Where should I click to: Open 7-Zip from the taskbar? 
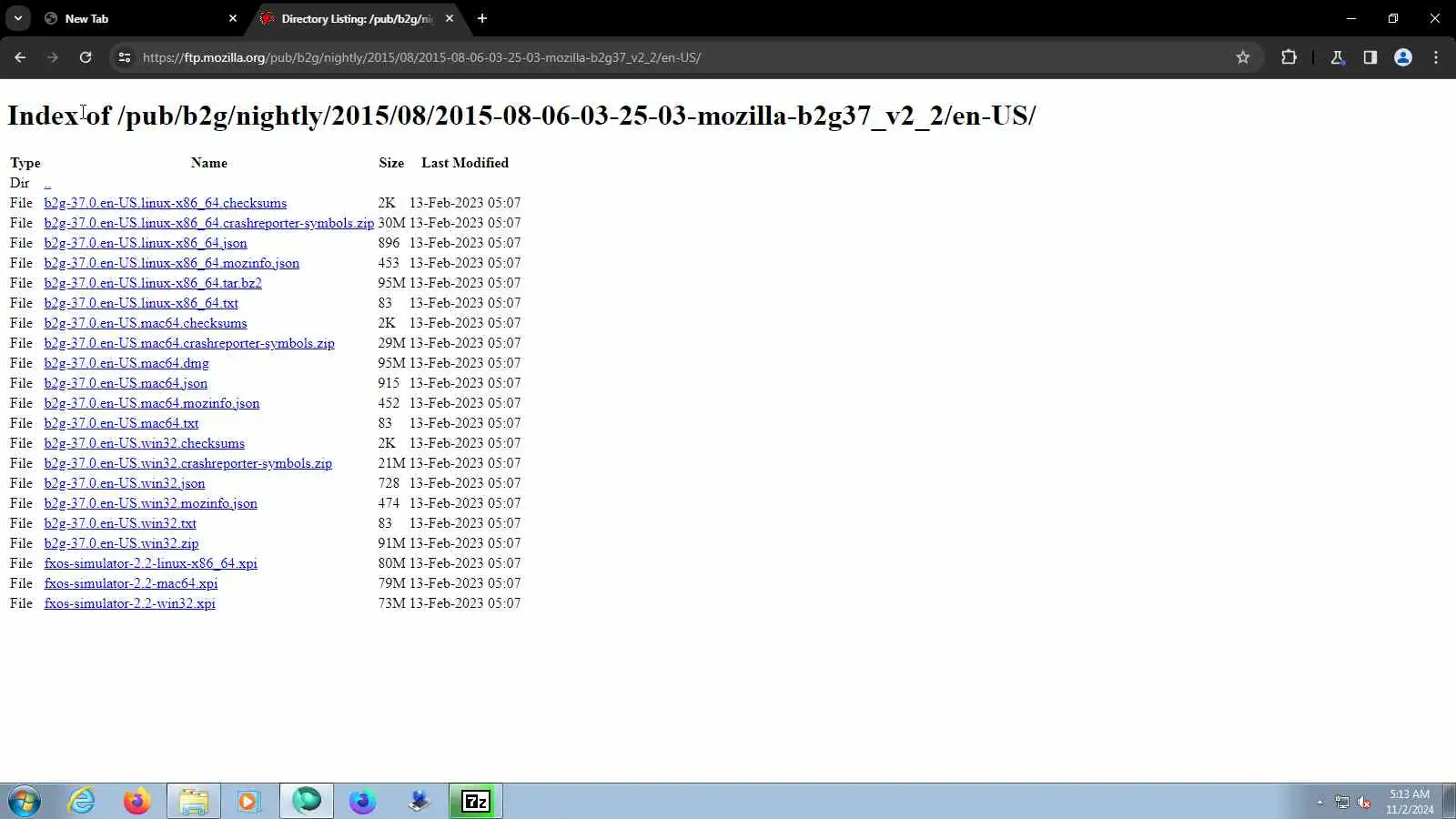pyautogui.click(x=476, y=802)
